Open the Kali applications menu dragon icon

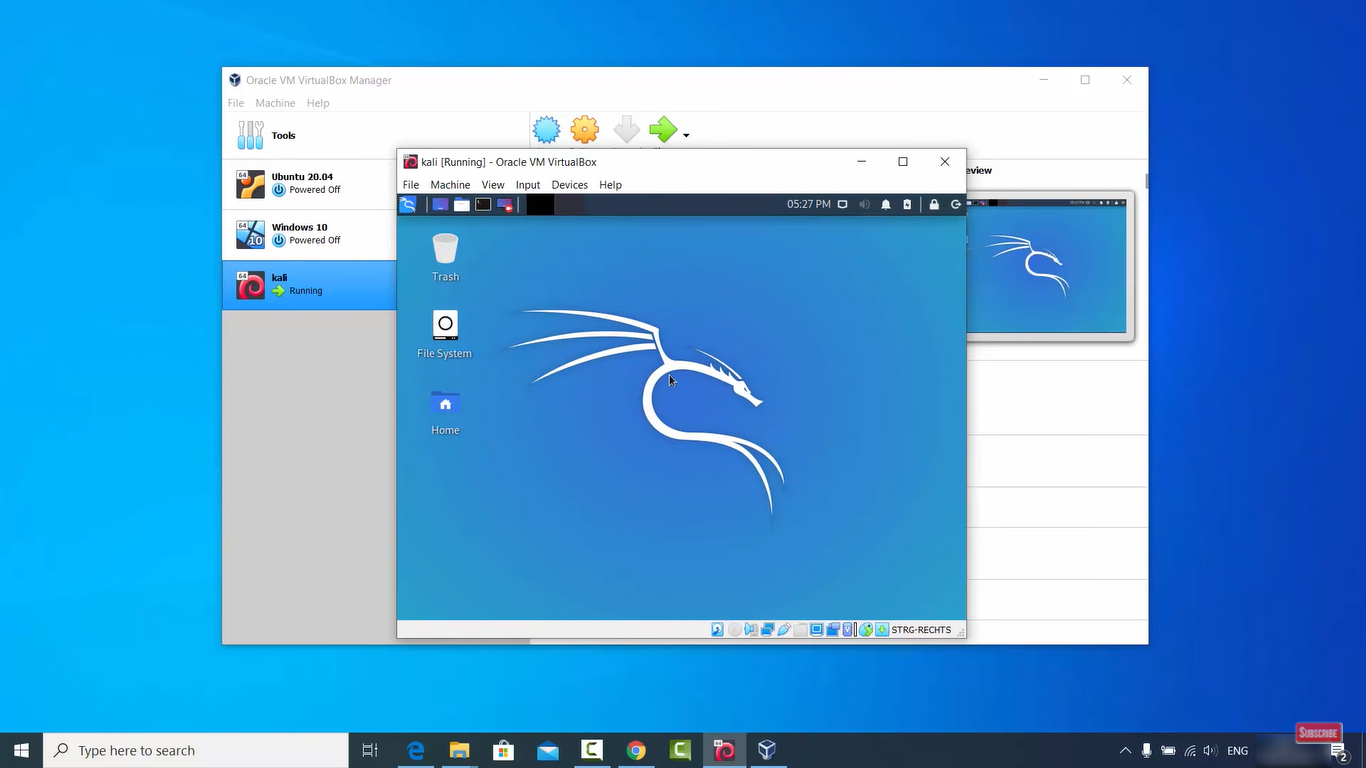tap(408, 204)
